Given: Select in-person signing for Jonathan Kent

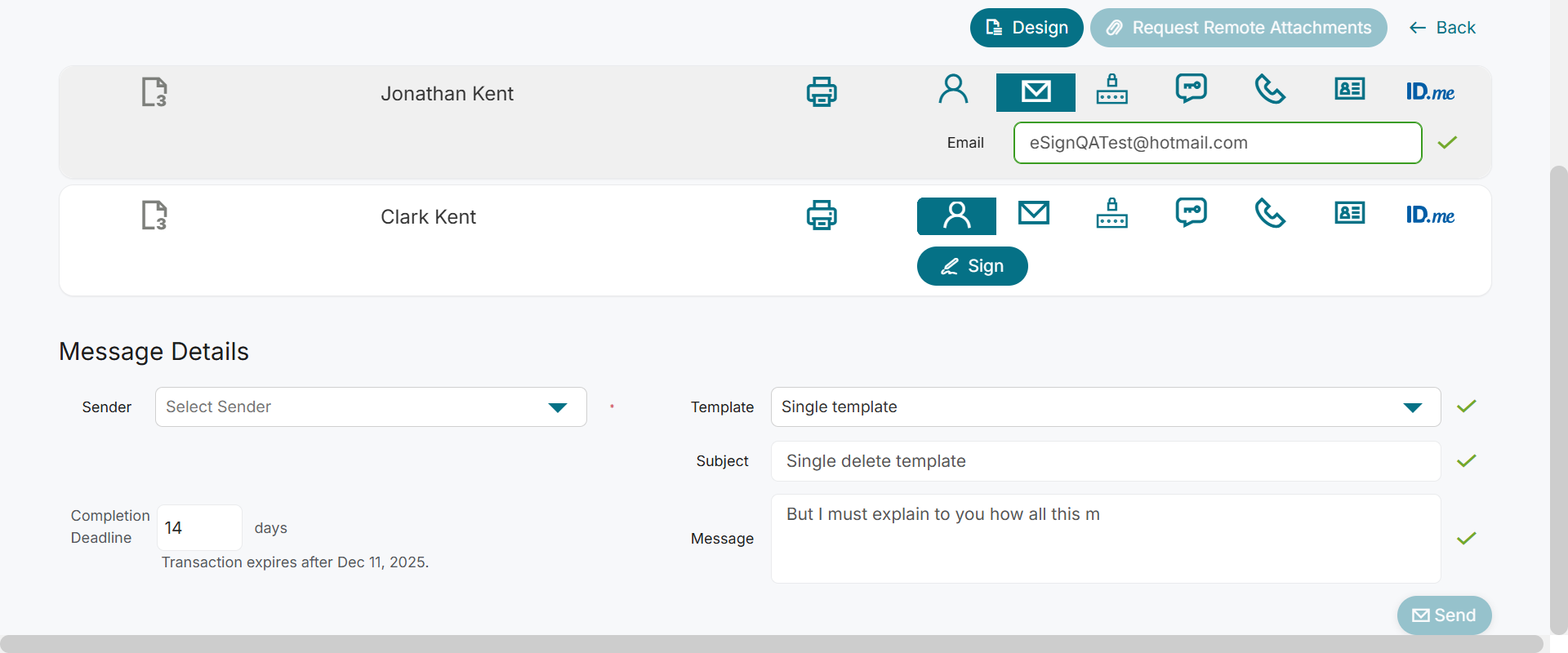Looking at the screenshot, I should tap(953, 90).
